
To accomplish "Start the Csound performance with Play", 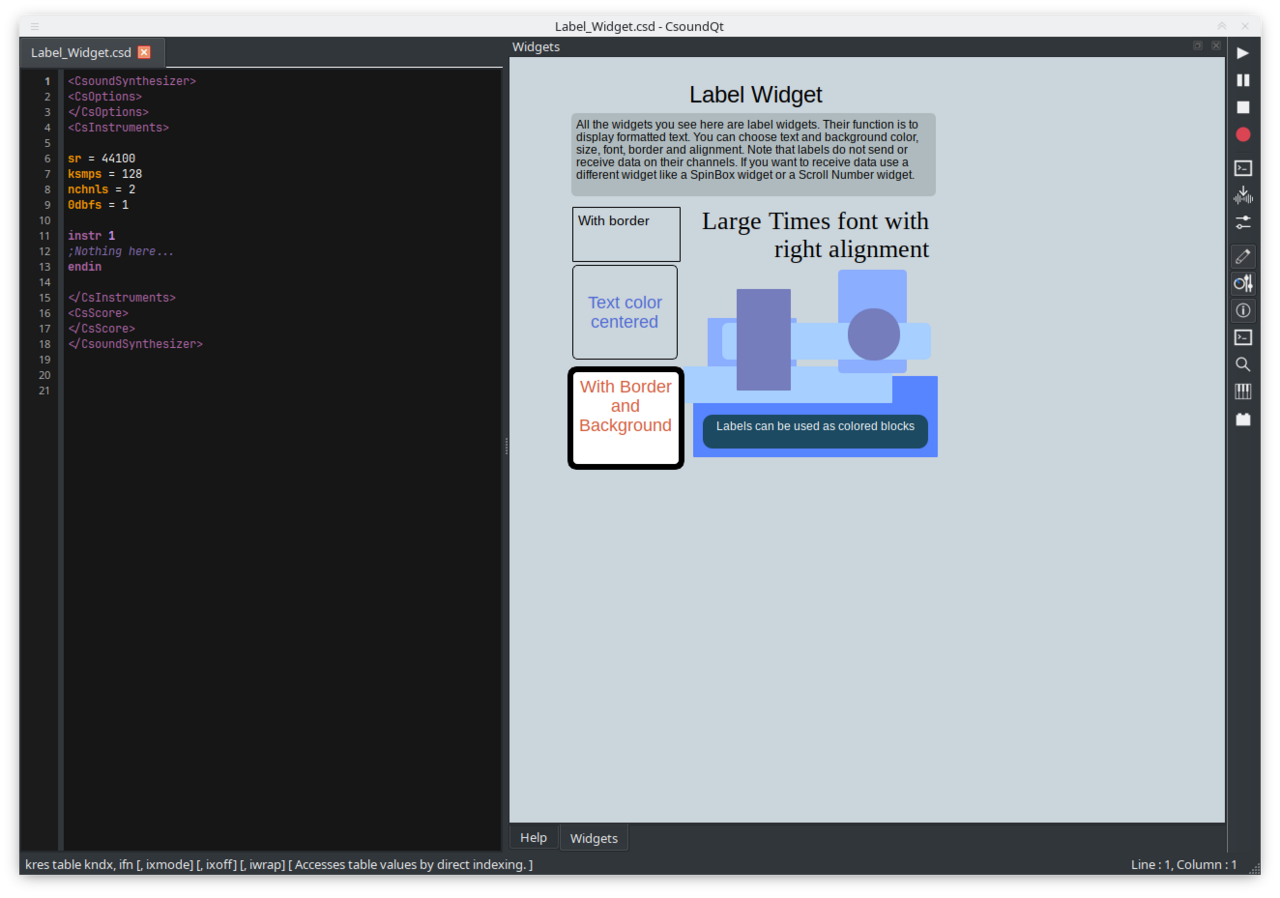I will click(1243, 53).
